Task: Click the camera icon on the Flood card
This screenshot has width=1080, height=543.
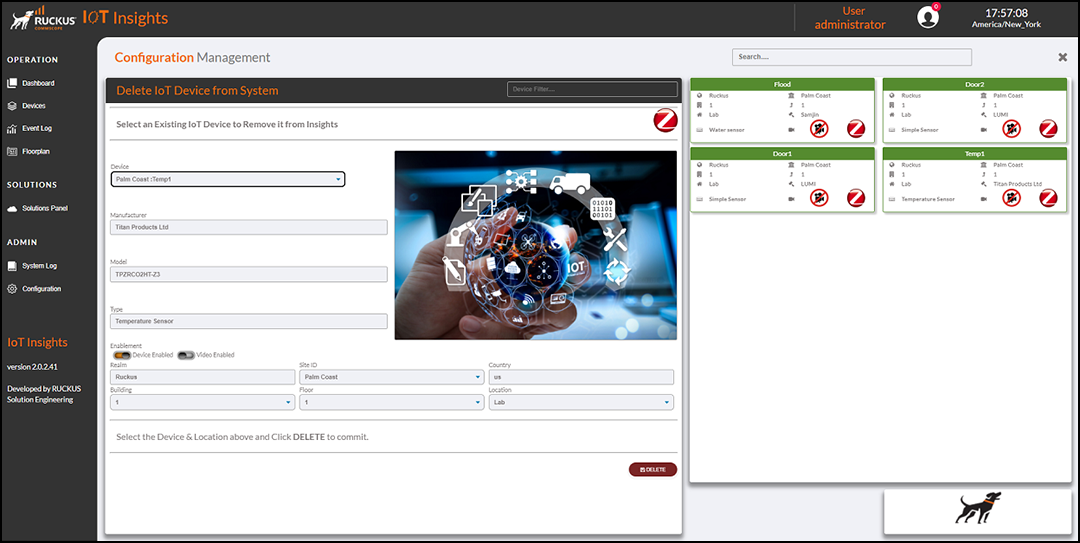Action: (x=791, y=130)
